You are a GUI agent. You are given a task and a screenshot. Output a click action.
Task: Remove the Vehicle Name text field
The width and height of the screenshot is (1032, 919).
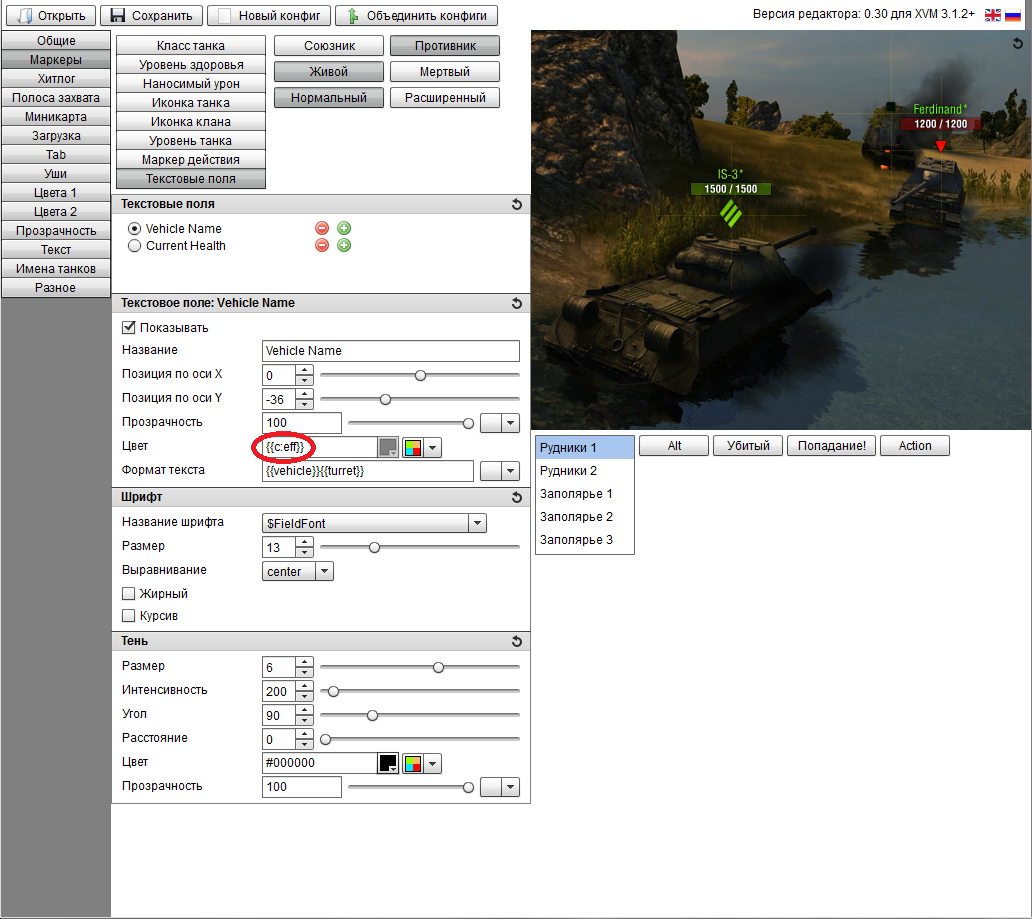pyautogui.click(x=322, y=228)
